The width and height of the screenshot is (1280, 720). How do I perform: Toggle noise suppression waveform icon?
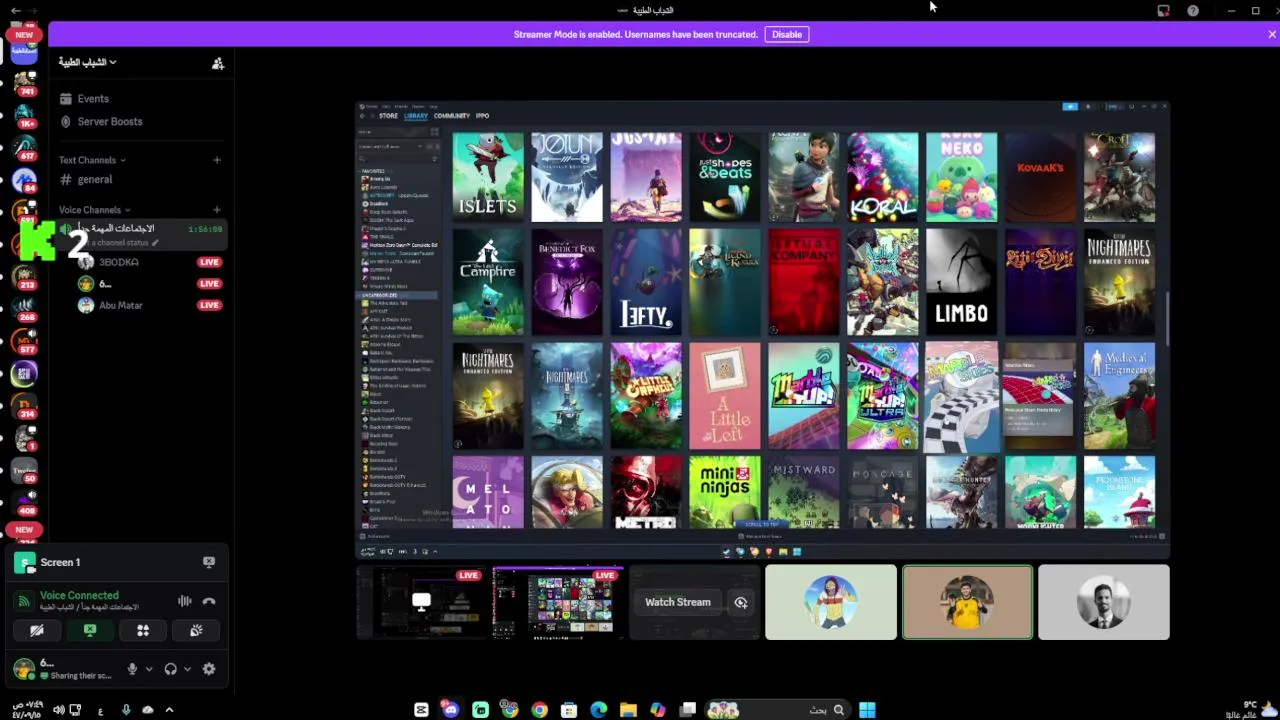coord(184,601)
